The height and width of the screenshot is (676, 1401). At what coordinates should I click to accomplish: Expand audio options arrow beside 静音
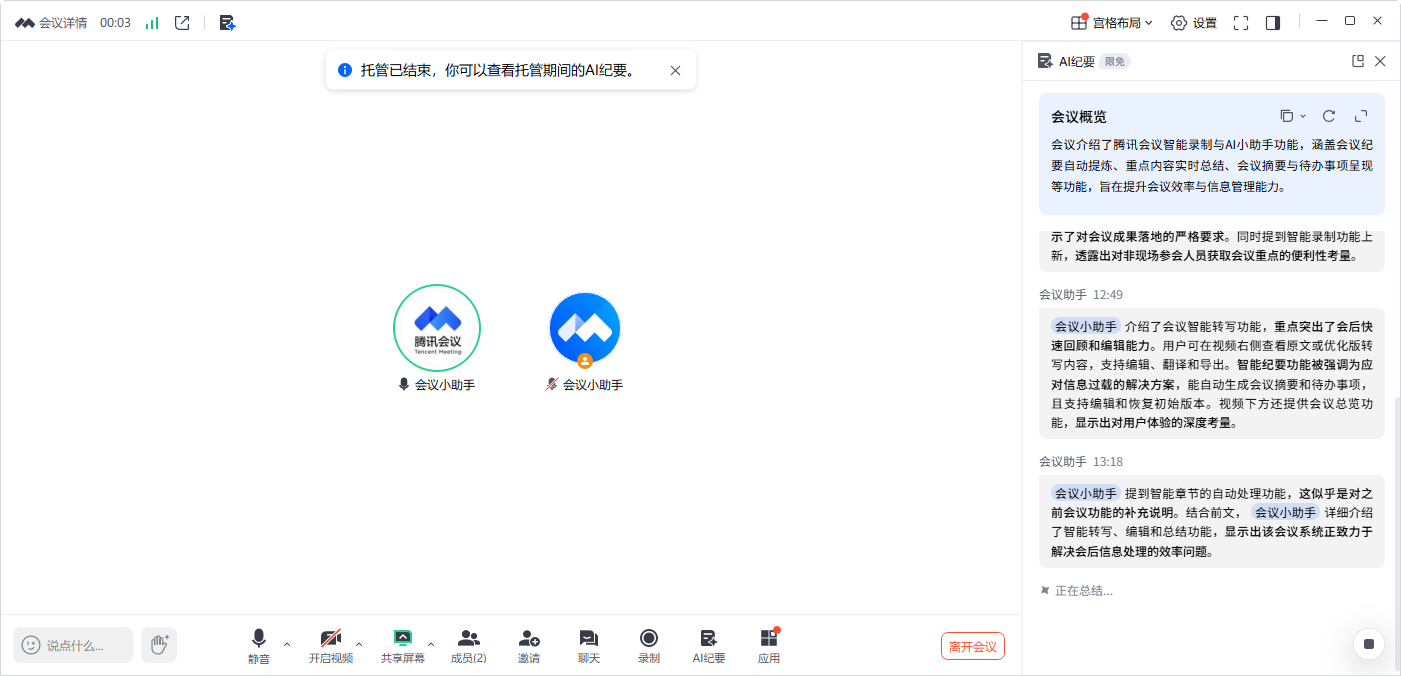tap(287, 644)
